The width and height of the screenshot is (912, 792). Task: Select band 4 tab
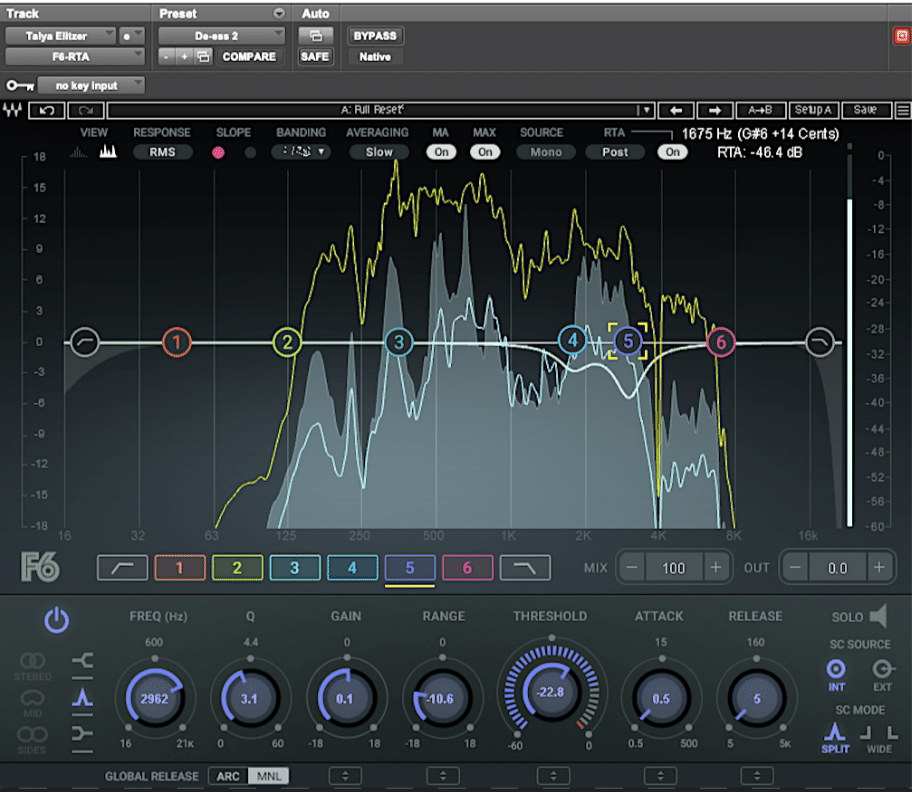click(x=352, y=568)
